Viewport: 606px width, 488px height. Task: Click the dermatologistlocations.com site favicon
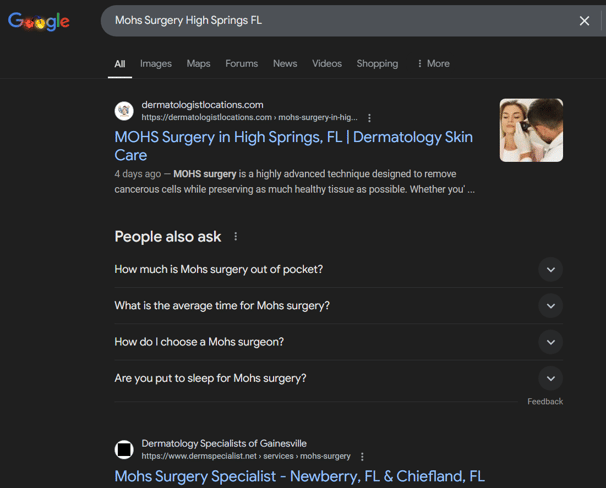coord(124,111)
